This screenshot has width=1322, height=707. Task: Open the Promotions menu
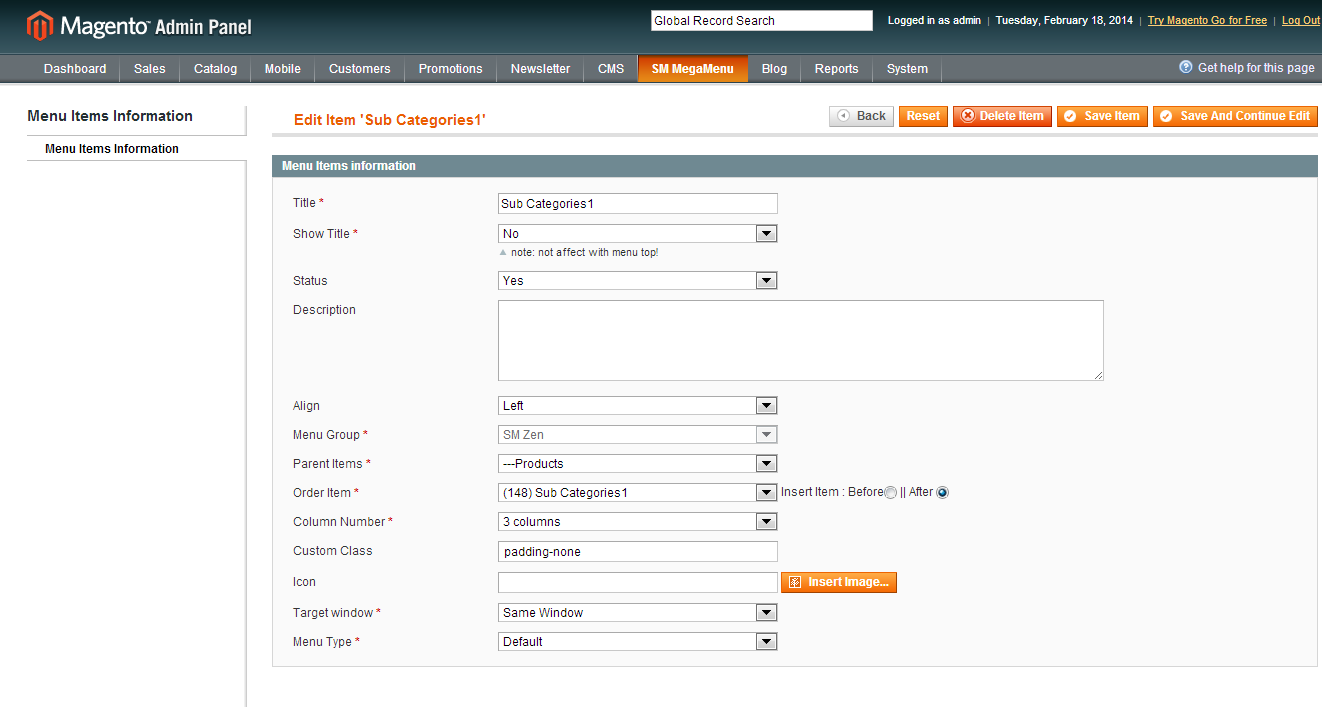pos(451,69)
